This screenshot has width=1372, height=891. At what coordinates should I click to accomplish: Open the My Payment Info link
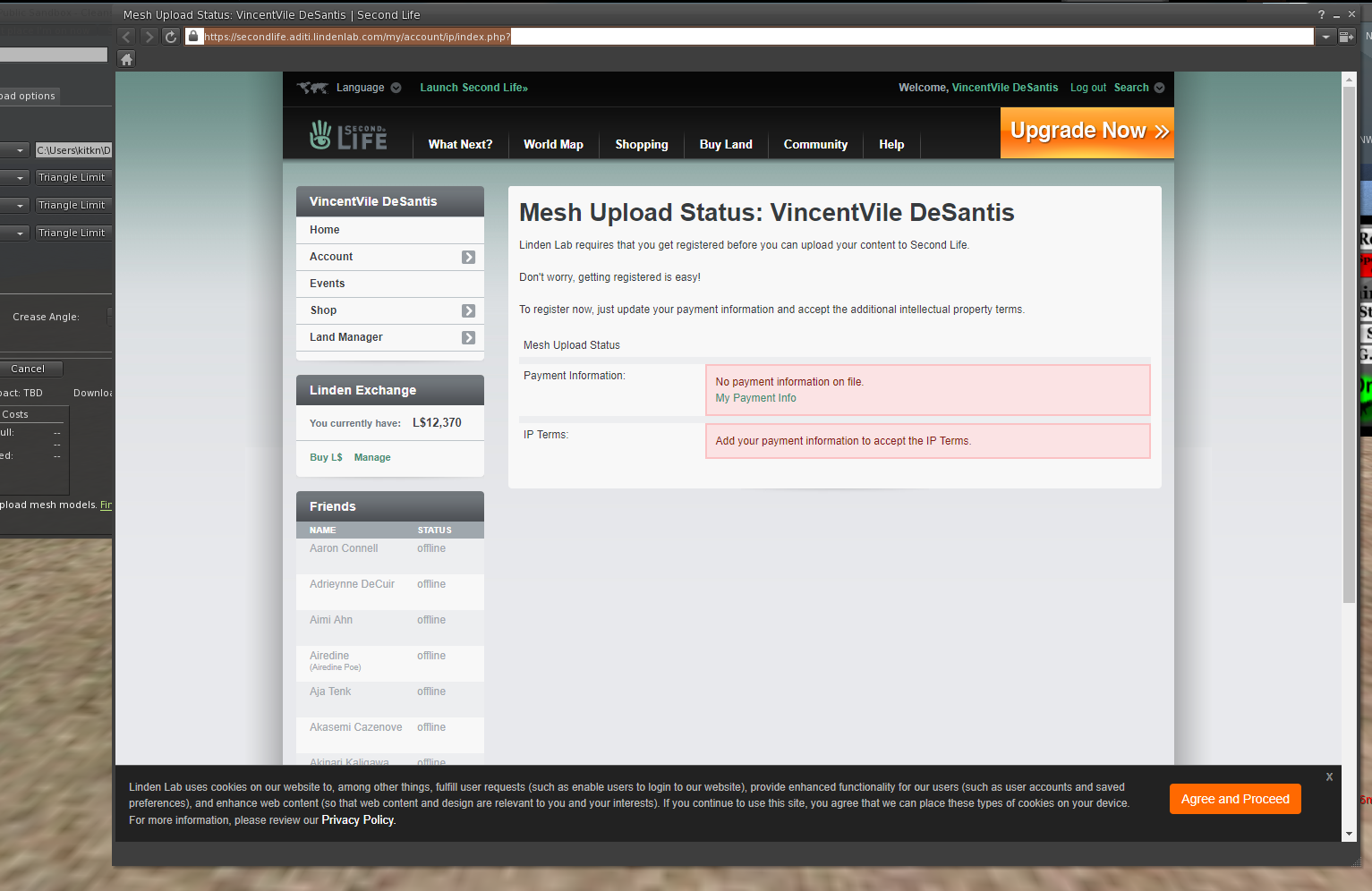755,398
